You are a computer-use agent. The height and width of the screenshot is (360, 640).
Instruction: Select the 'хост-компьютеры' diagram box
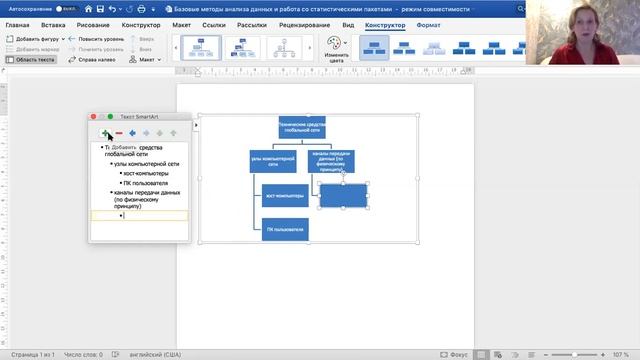(x=285, y=196)
